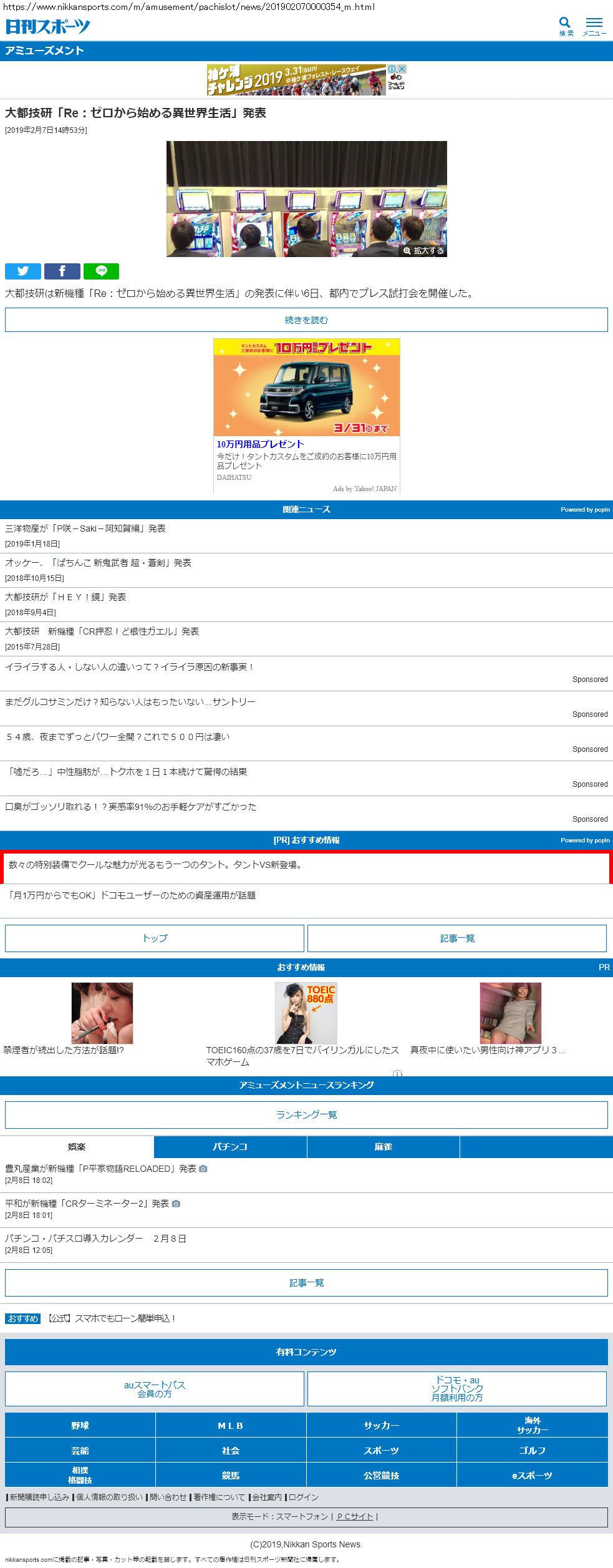Select the 娯楽 ranking tab

pyautogui.click(x=77, y=1147)
